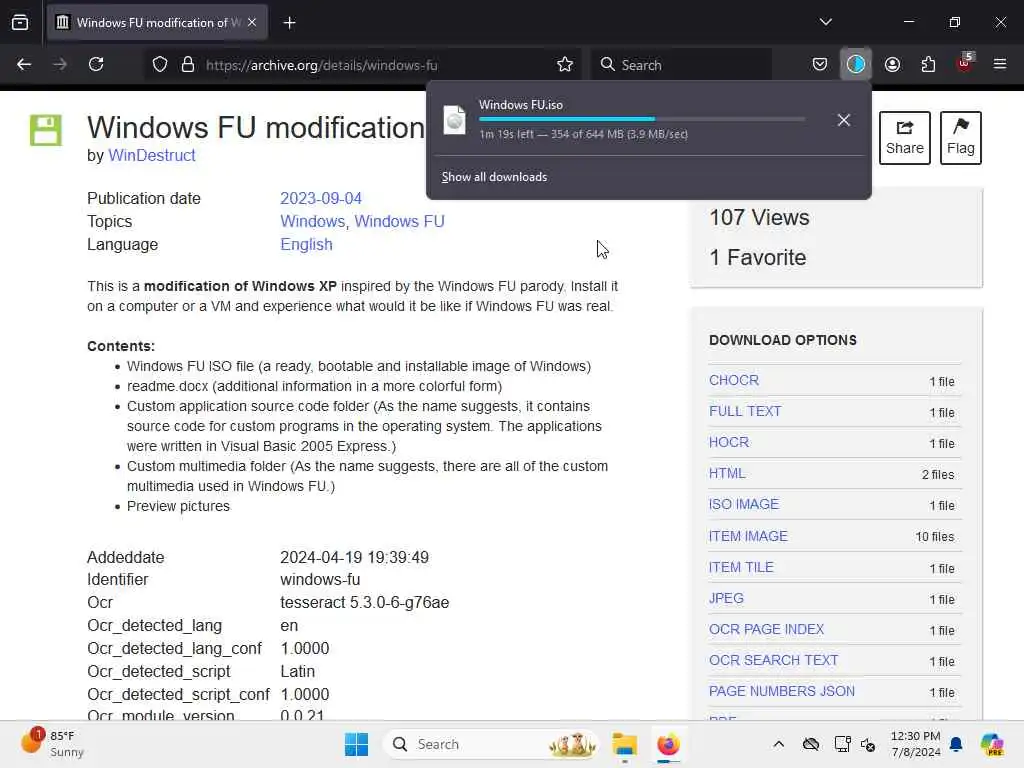
Task: Show hidden system tray icons chevron
Action: (x=778, y=744)
